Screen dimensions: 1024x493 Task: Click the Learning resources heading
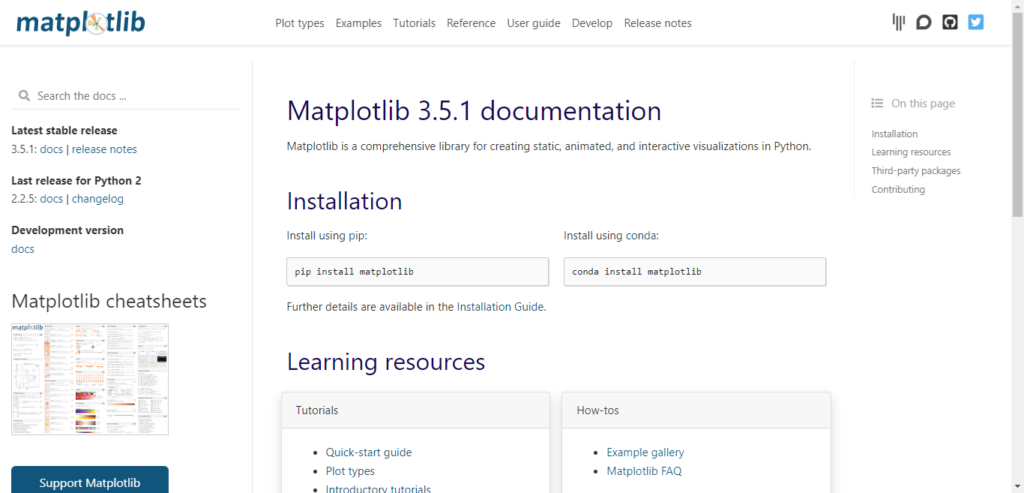[x=386, y=362]
